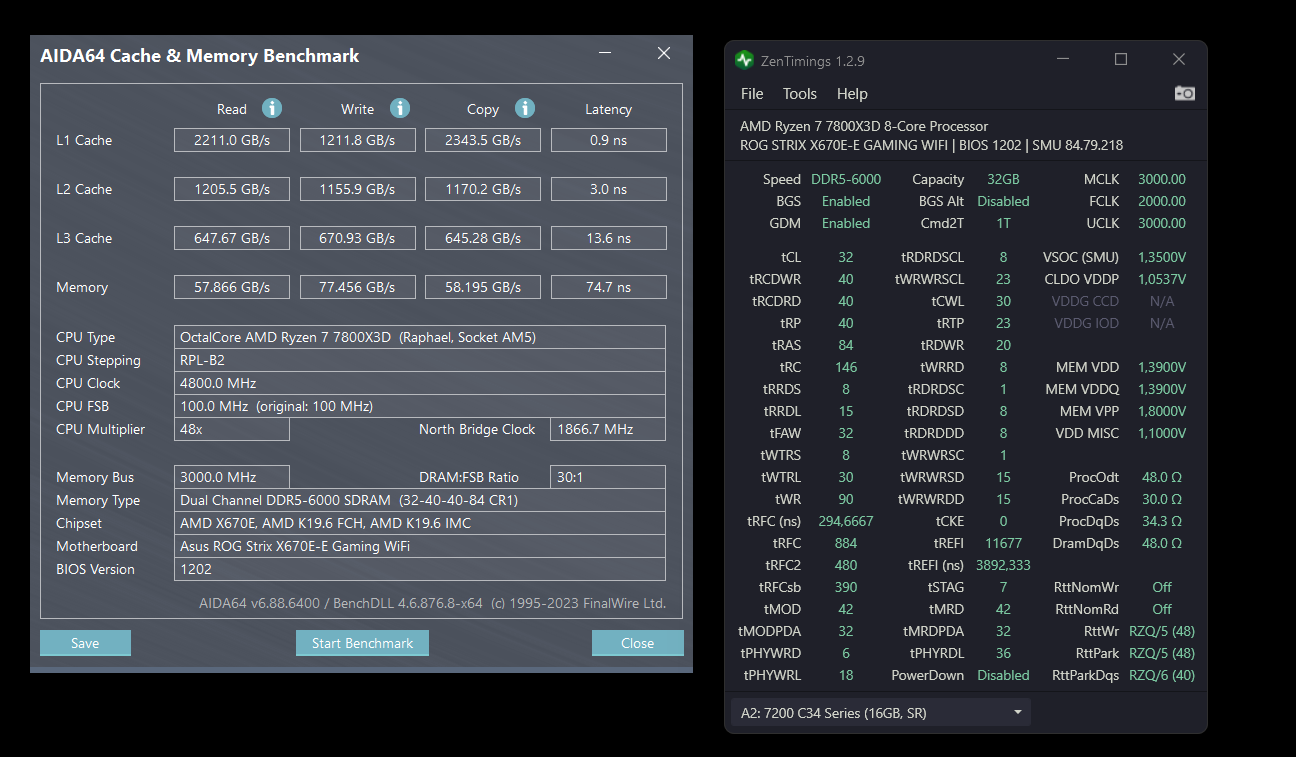Screen dimensions: 1296x757
Task: Click the Memory Copy 58.195 GB/s field
Action: (483, 287)
